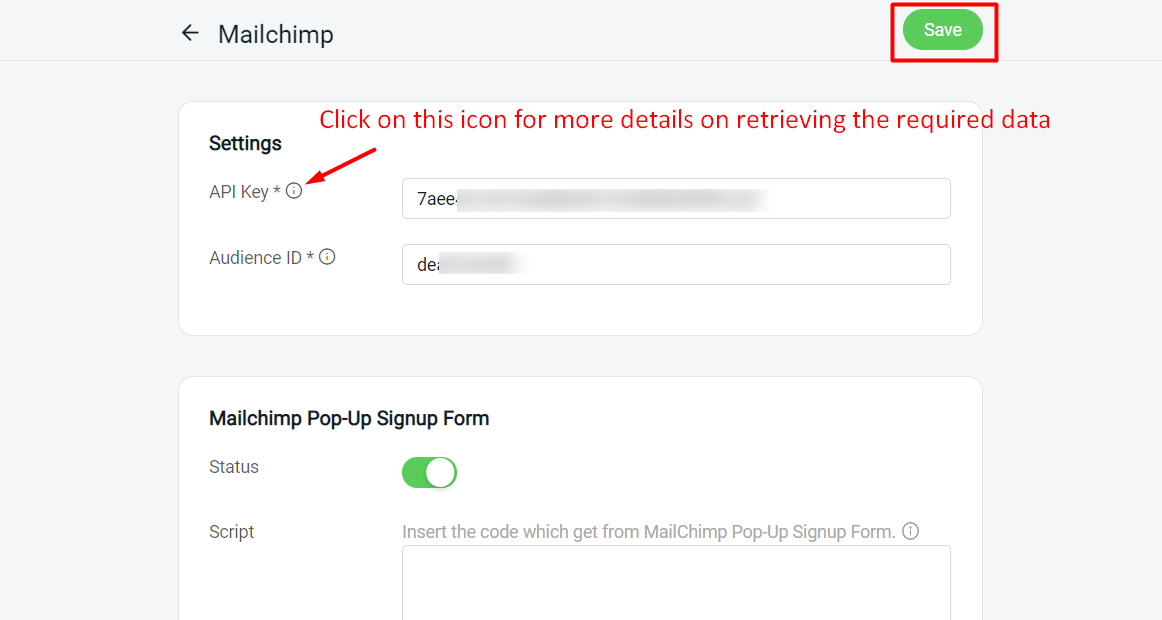Image resolution: width=1162 pixels, height=620 pixels.
Task: Click the Mailchimp page title
Action: coord(276,34)
